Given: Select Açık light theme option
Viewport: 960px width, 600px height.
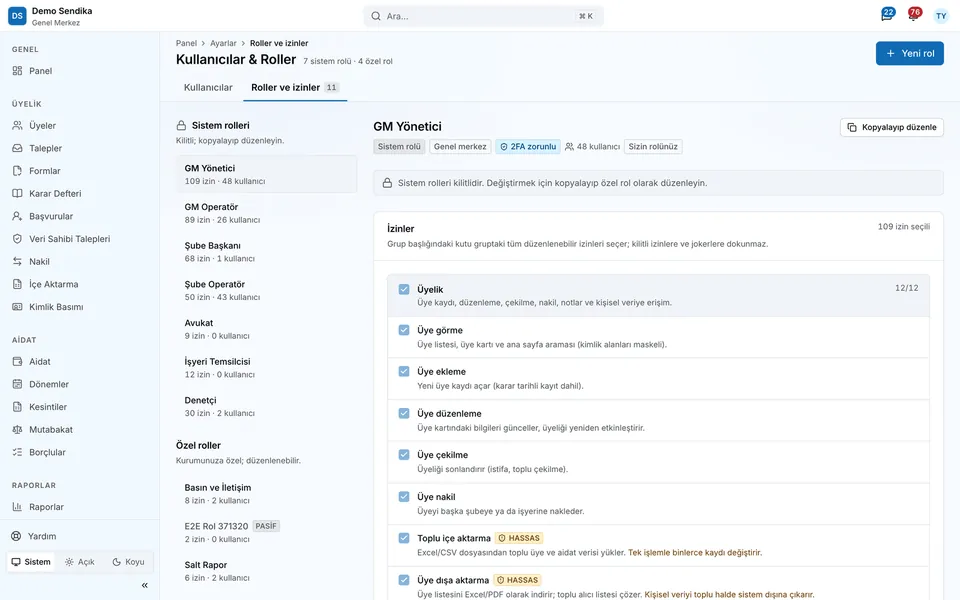Looking at the screenshot, I should [x=80, y=562].
